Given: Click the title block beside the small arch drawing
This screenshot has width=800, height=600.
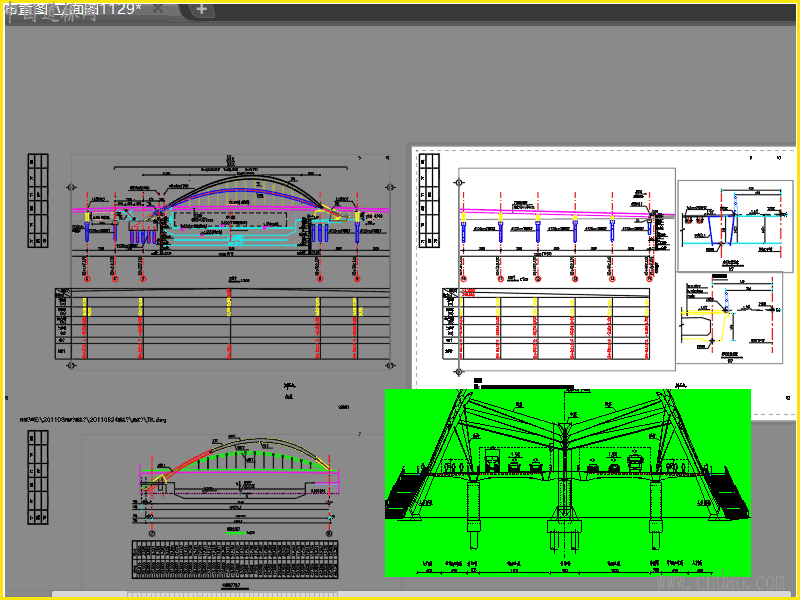Looking at the screenshot, I should click(x=37, y=477).
